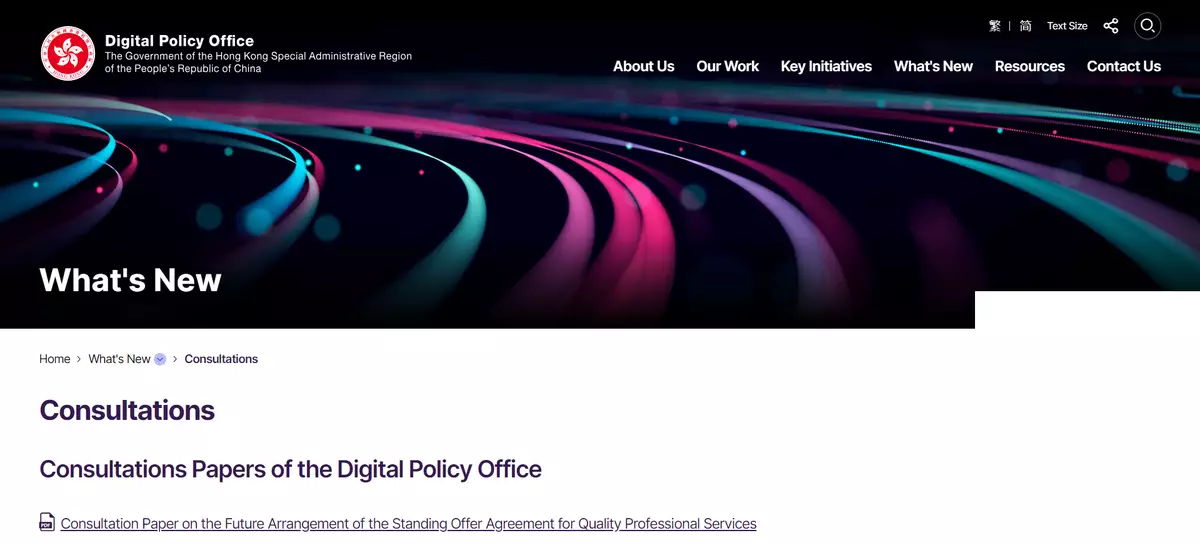Click the Consultations page heading

pos(127,410)
